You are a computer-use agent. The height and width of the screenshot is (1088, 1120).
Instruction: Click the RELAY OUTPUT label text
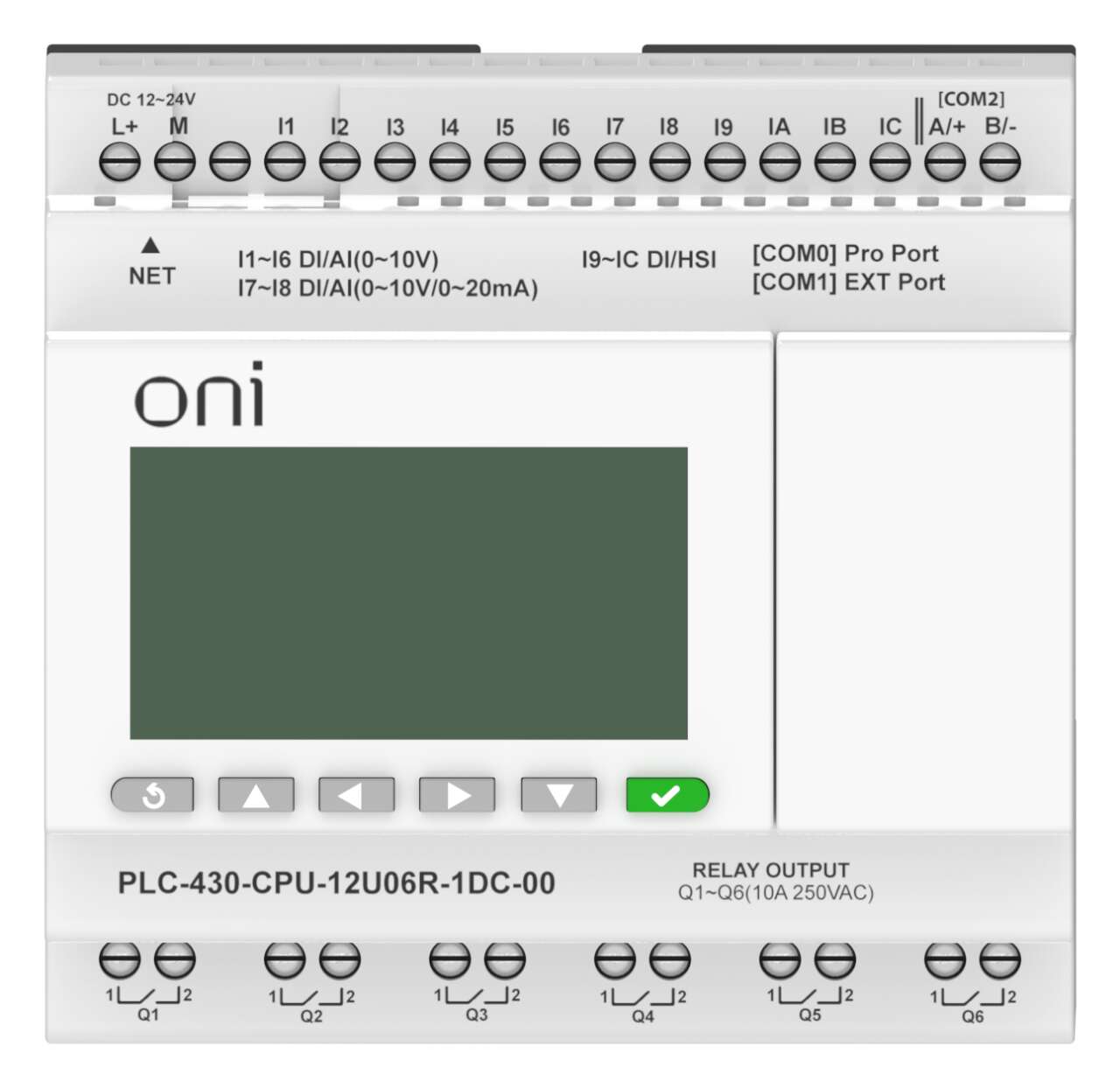click(x=771, y=870)
